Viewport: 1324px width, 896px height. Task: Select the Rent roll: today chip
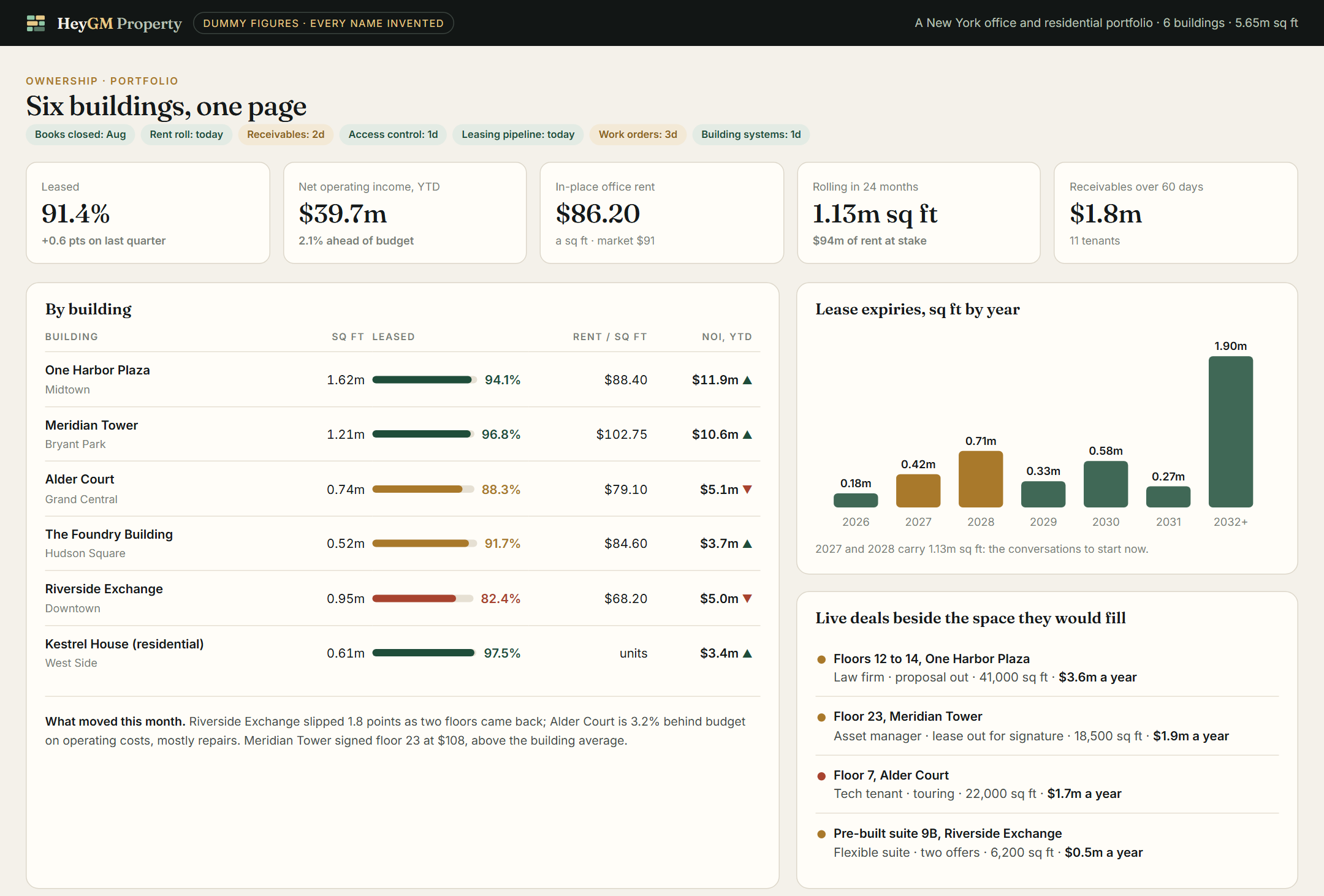point(186,134)
